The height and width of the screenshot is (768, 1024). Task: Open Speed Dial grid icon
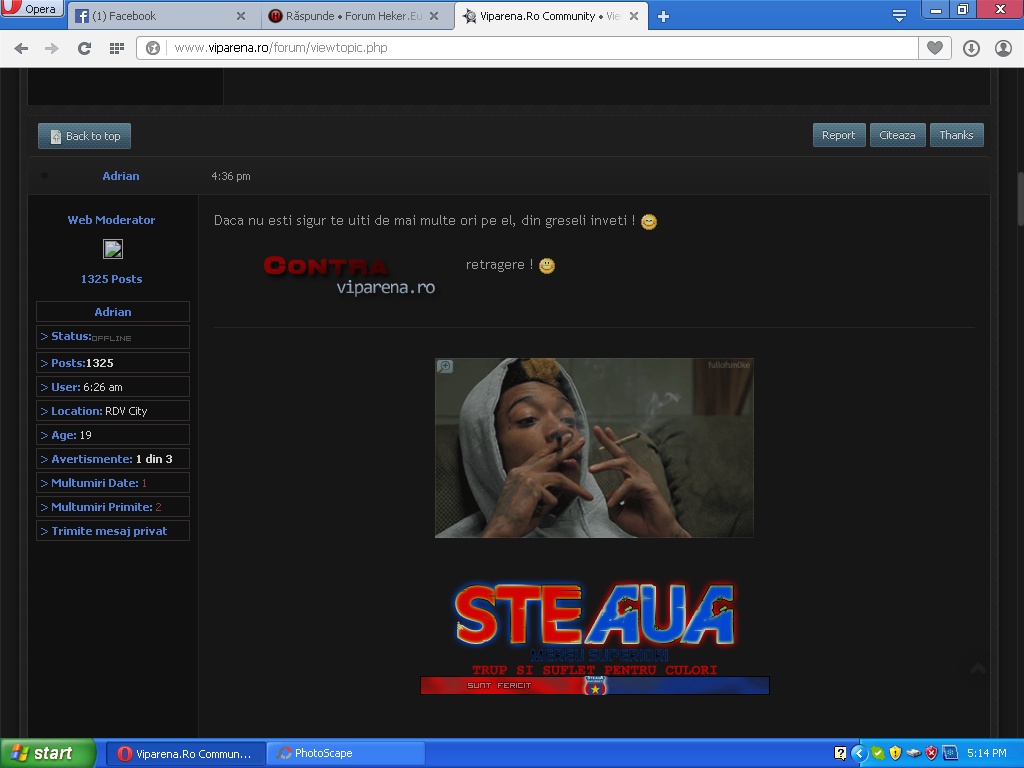pyautogui.click(x=116, y=48)
